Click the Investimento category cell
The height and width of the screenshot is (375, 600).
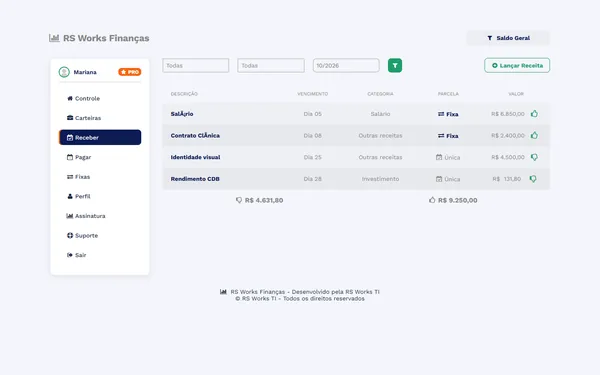(x=380, y=179)
